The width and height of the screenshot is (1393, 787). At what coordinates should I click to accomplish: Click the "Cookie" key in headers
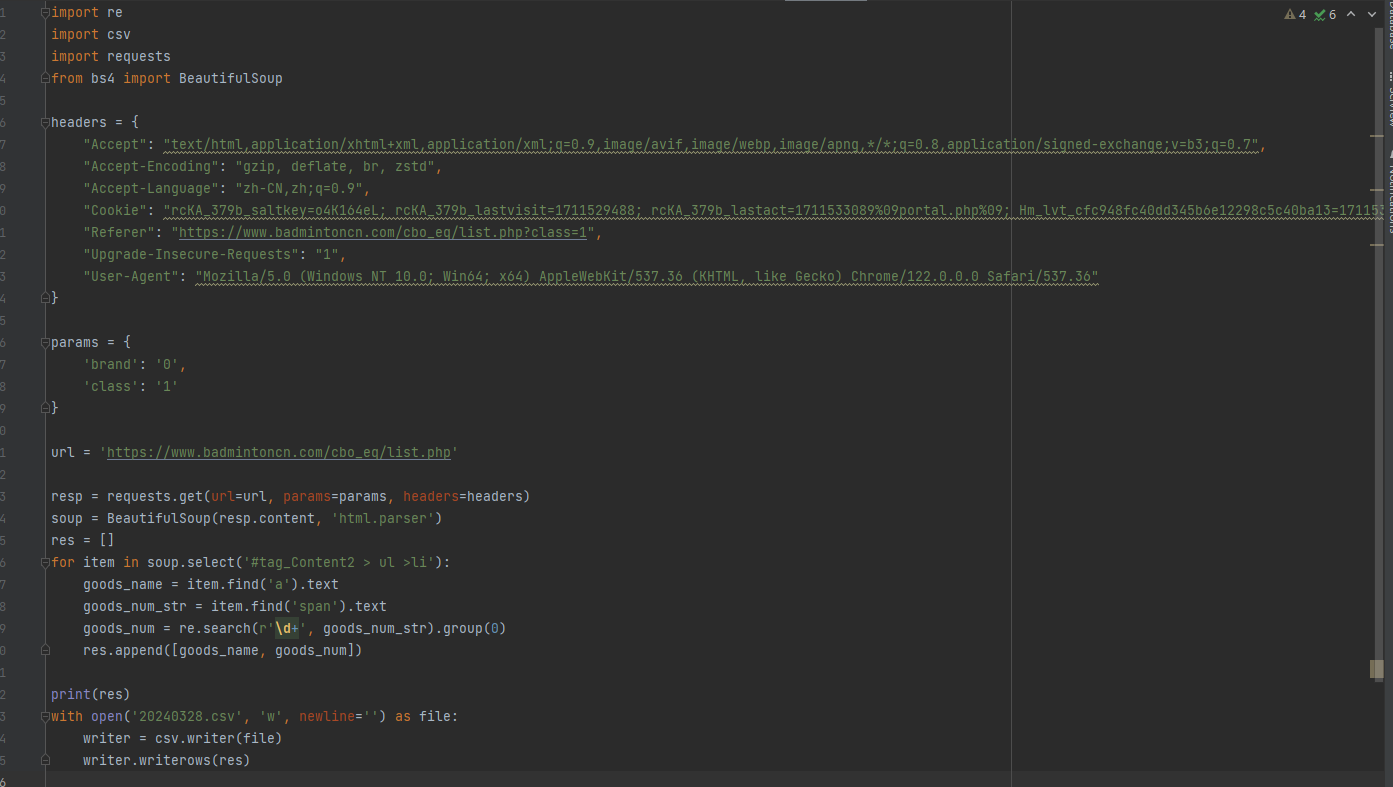point(115,210)
